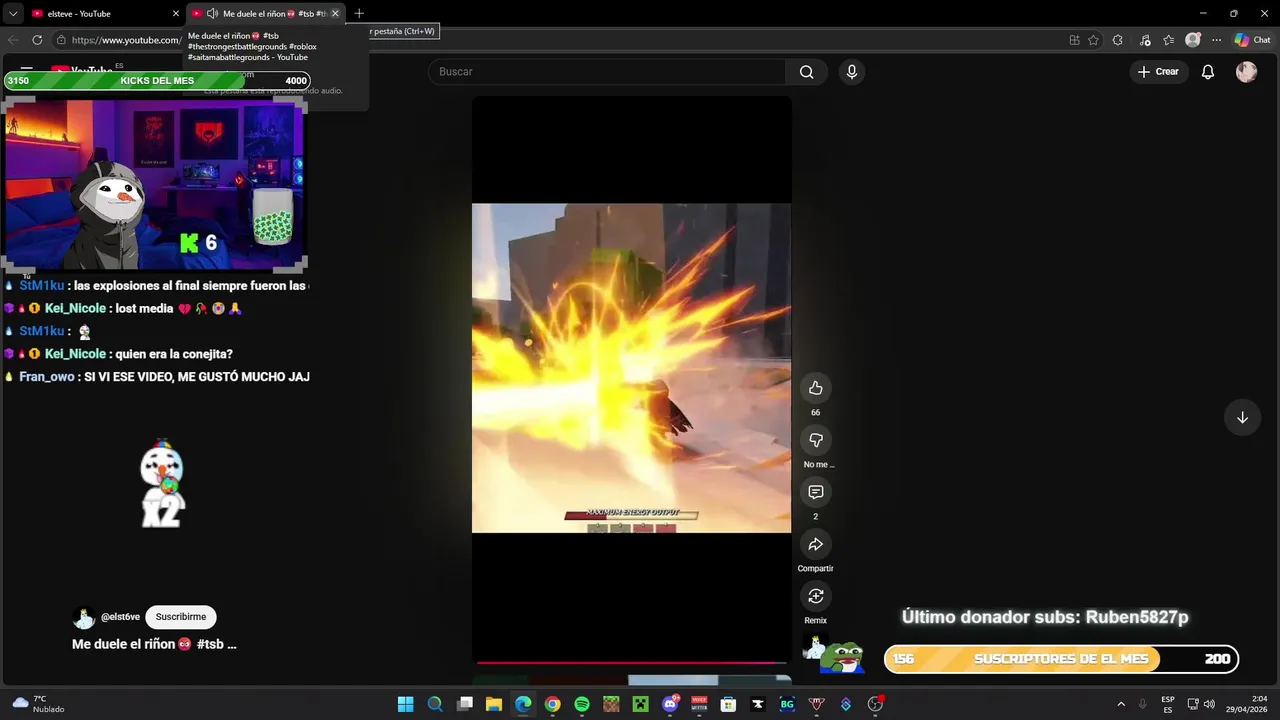
Task: Mute audio on the playing tab speaker icon
Action: point(212,14)
